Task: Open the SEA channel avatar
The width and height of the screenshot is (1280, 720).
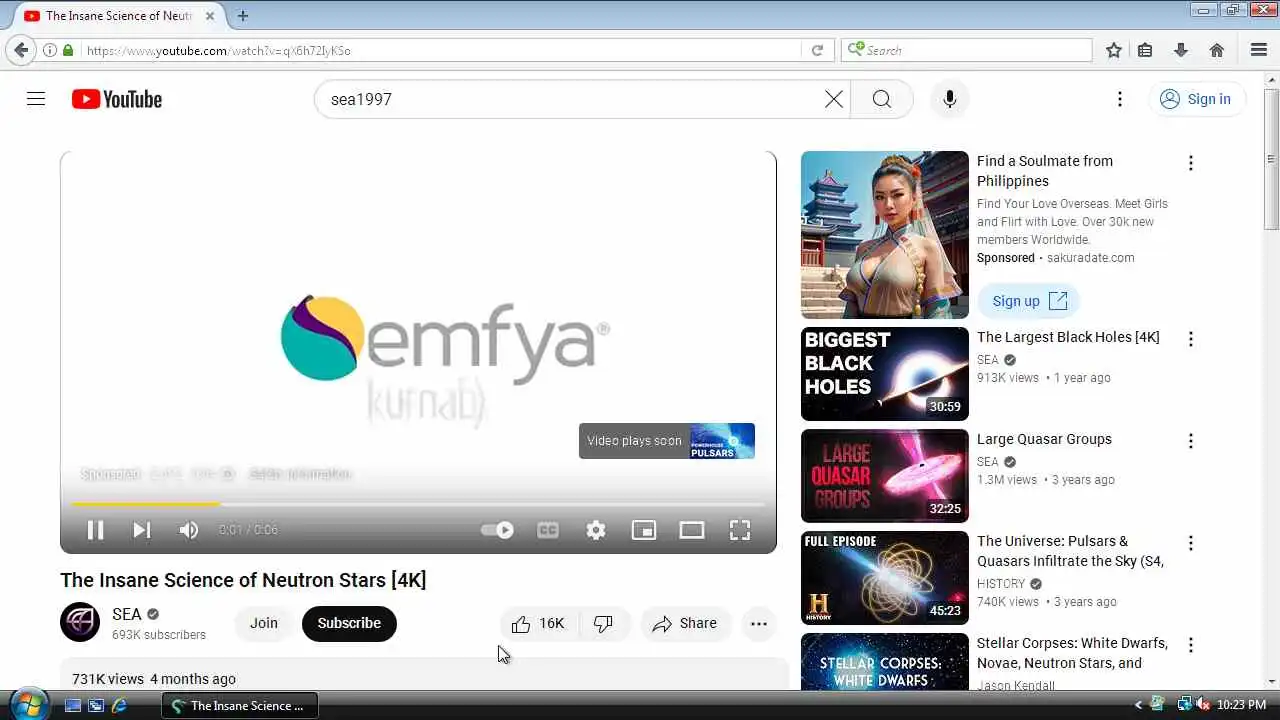Action: [x=80, y=622]
